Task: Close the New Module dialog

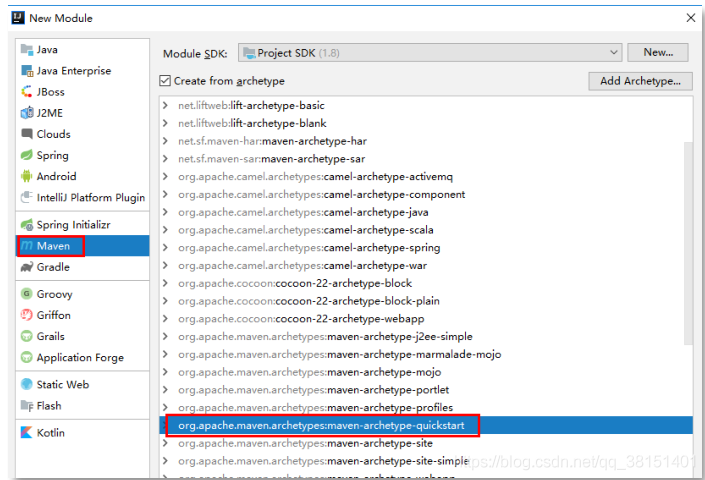Action: coord(691,18)
